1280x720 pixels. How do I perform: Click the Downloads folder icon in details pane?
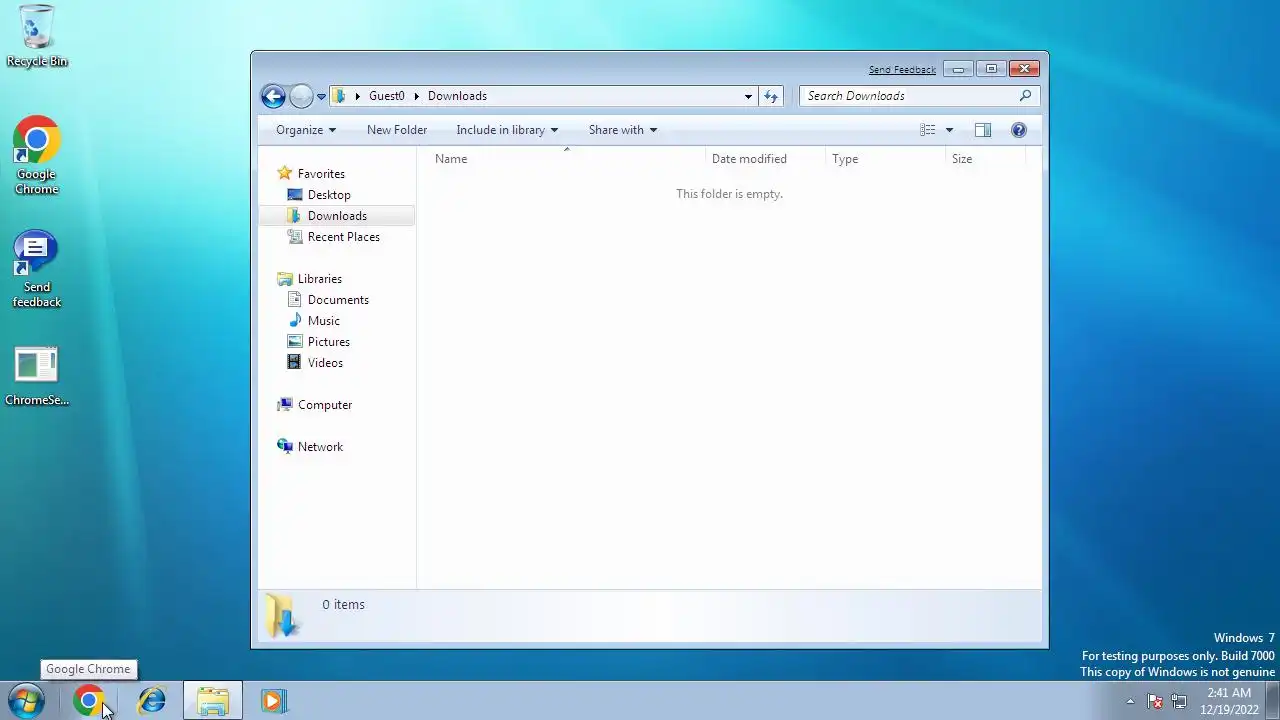coord(282,615)
